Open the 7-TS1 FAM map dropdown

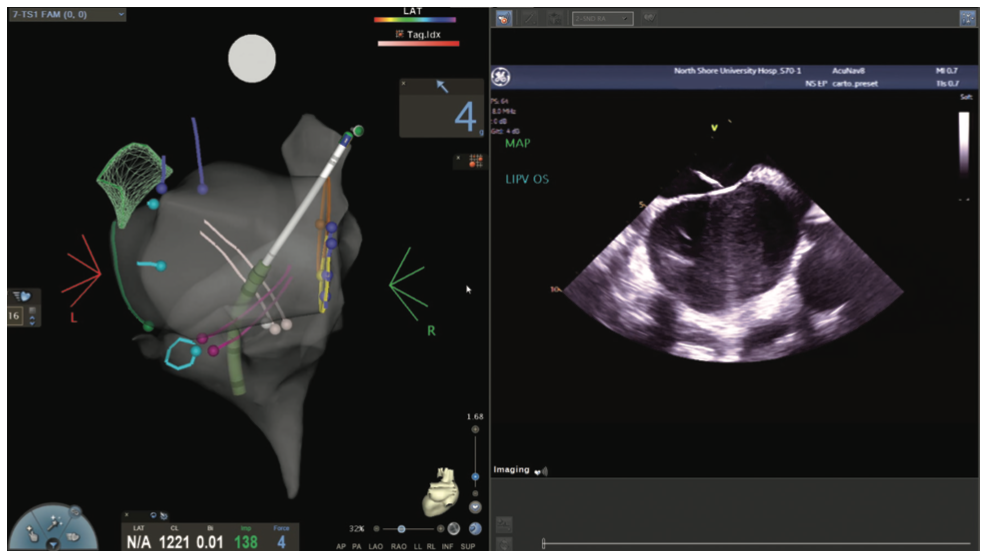click(x=66, y=14)
